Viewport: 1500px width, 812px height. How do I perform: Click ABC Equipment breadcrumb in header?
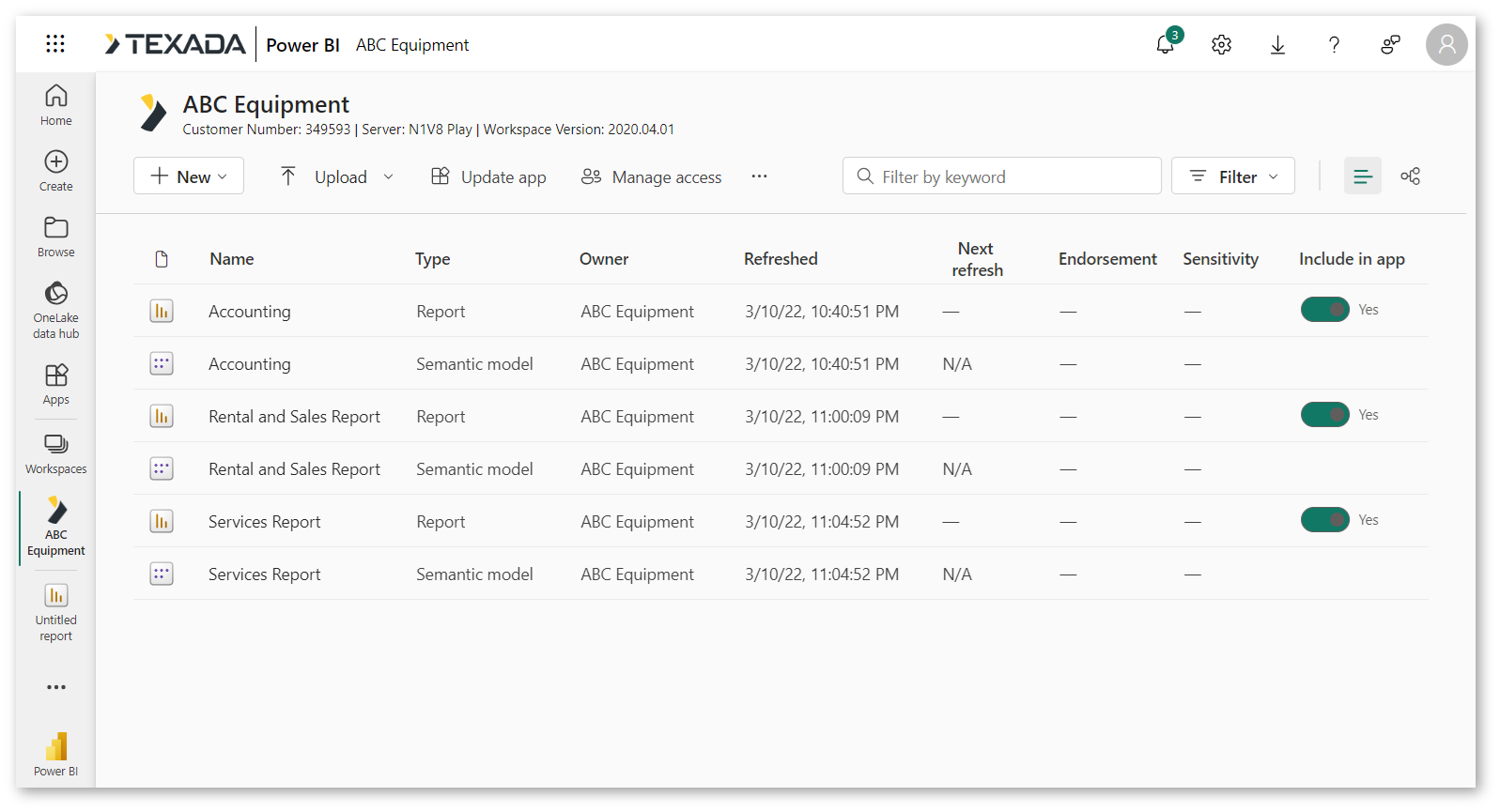(412, 45)
